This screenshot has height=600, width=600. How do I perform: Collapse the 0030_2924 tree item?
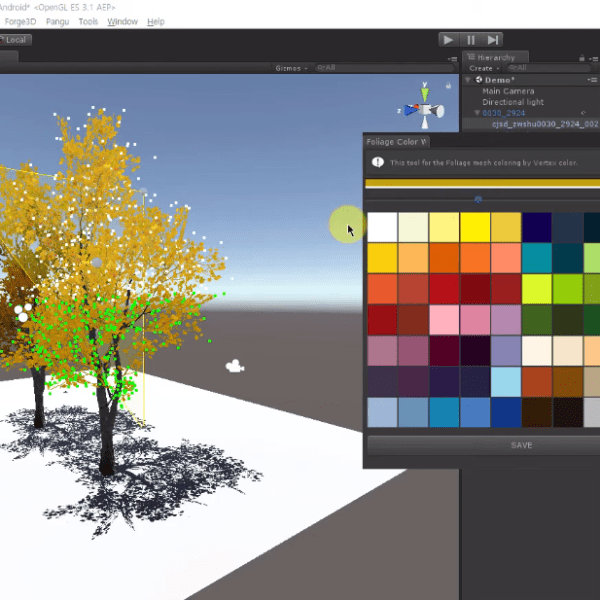(x=478, y=113)
